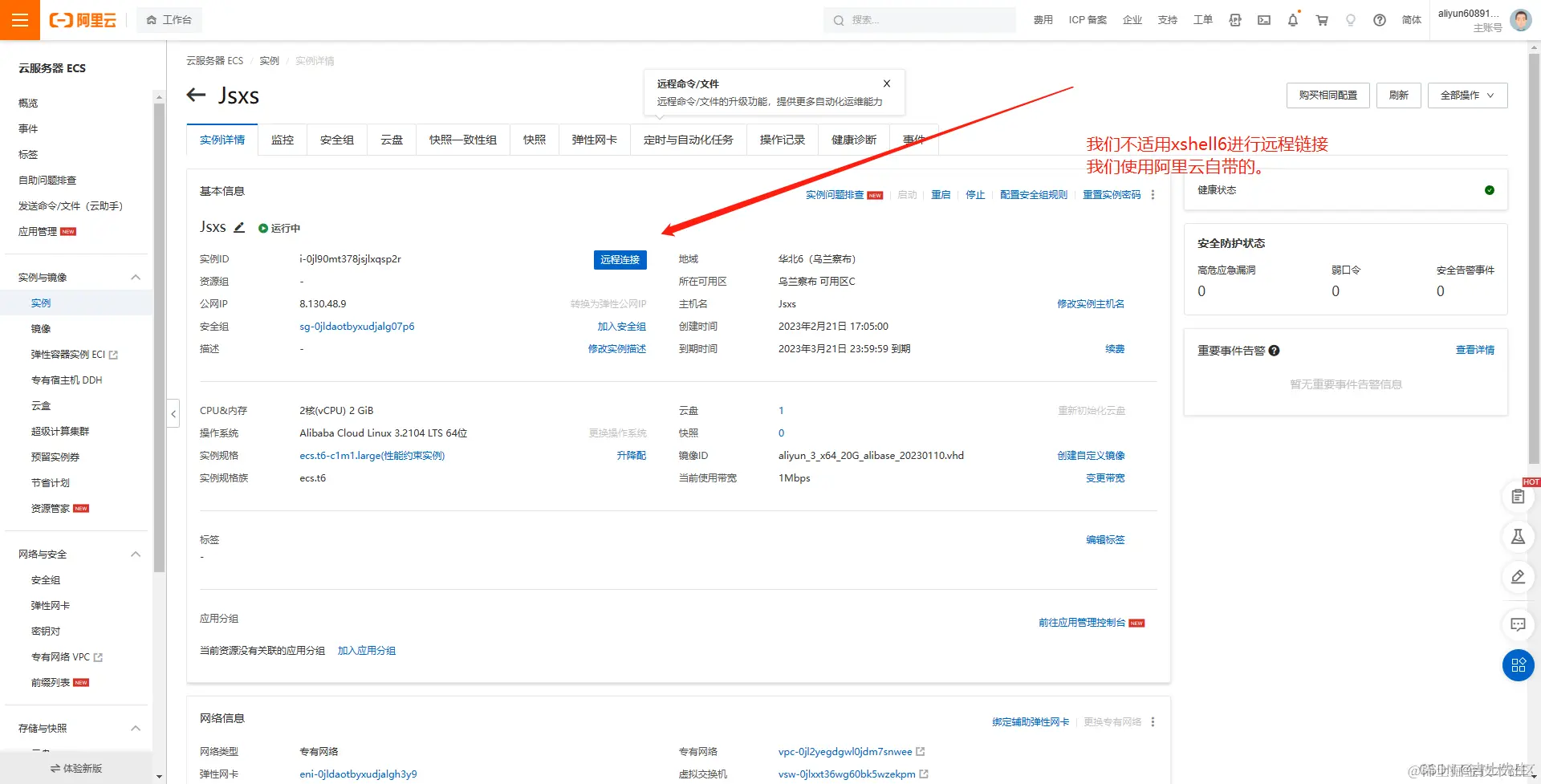Open the floating flask experiment icon
Viewport: 1541px width, 784px height.
point(1518,537)
